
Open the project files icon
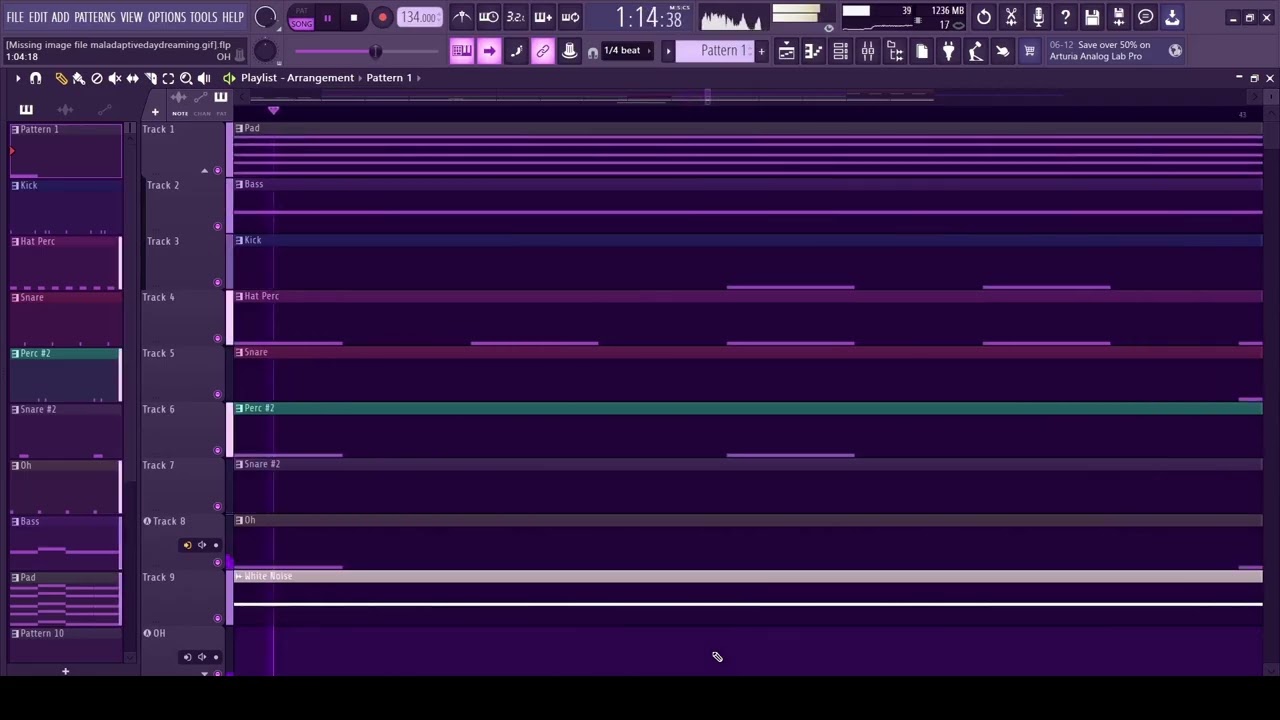[922, 51]
